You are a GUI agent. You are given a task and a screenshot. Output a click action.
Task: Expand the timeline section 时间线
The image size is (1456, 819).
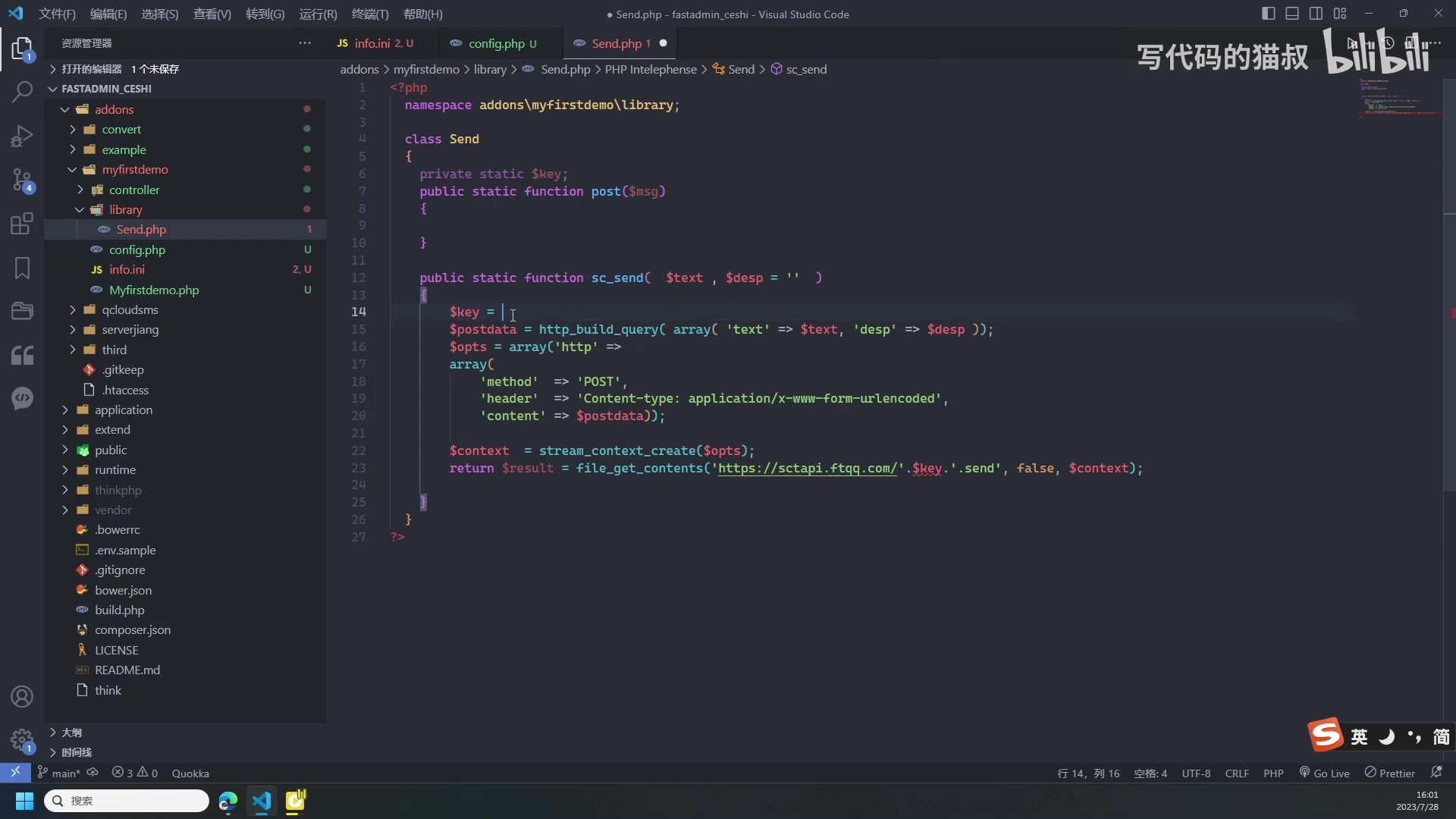pyautogui.click(x=185, y=752)
